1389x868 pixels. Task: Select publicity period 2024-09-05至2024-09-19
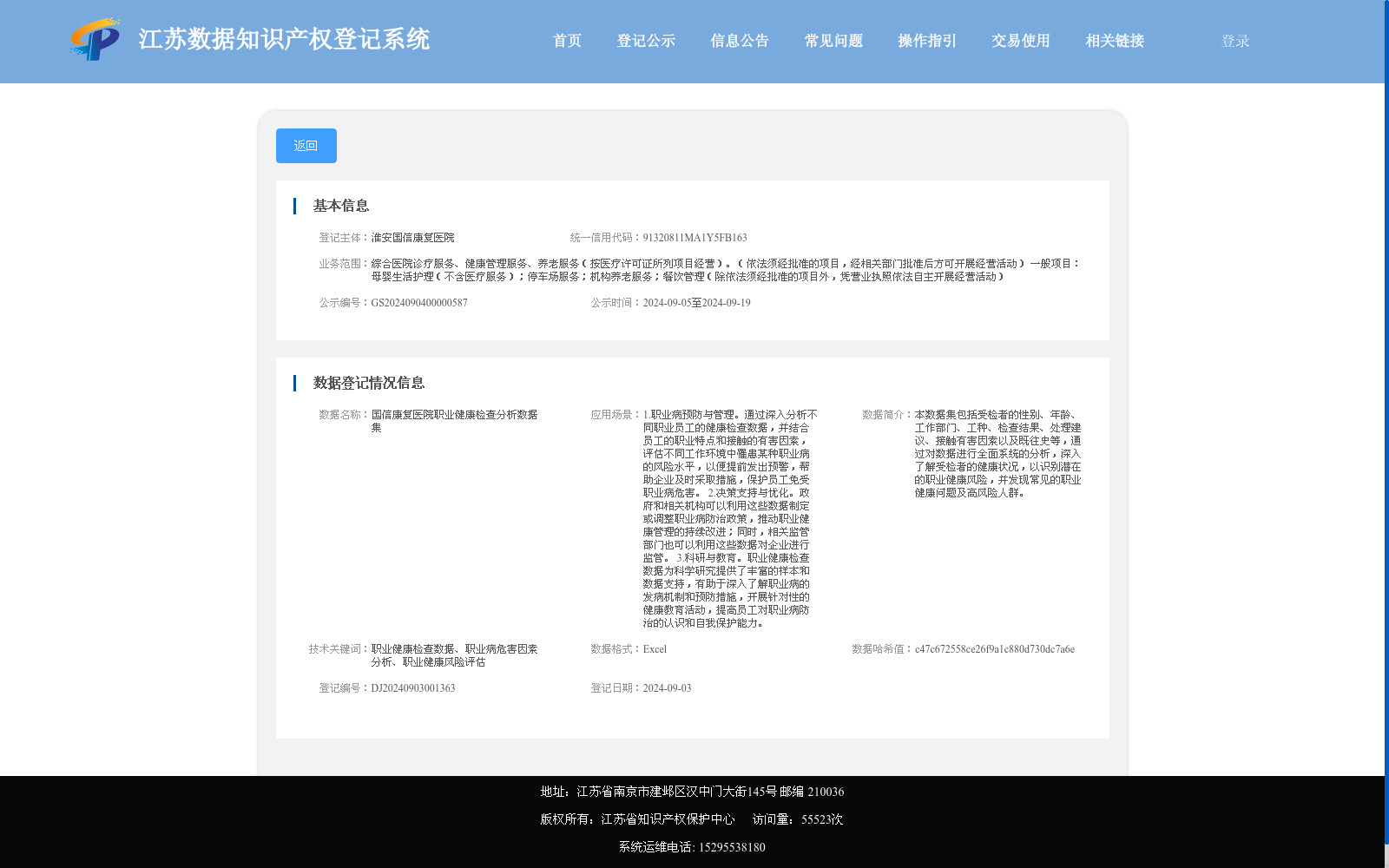[696, 303]
